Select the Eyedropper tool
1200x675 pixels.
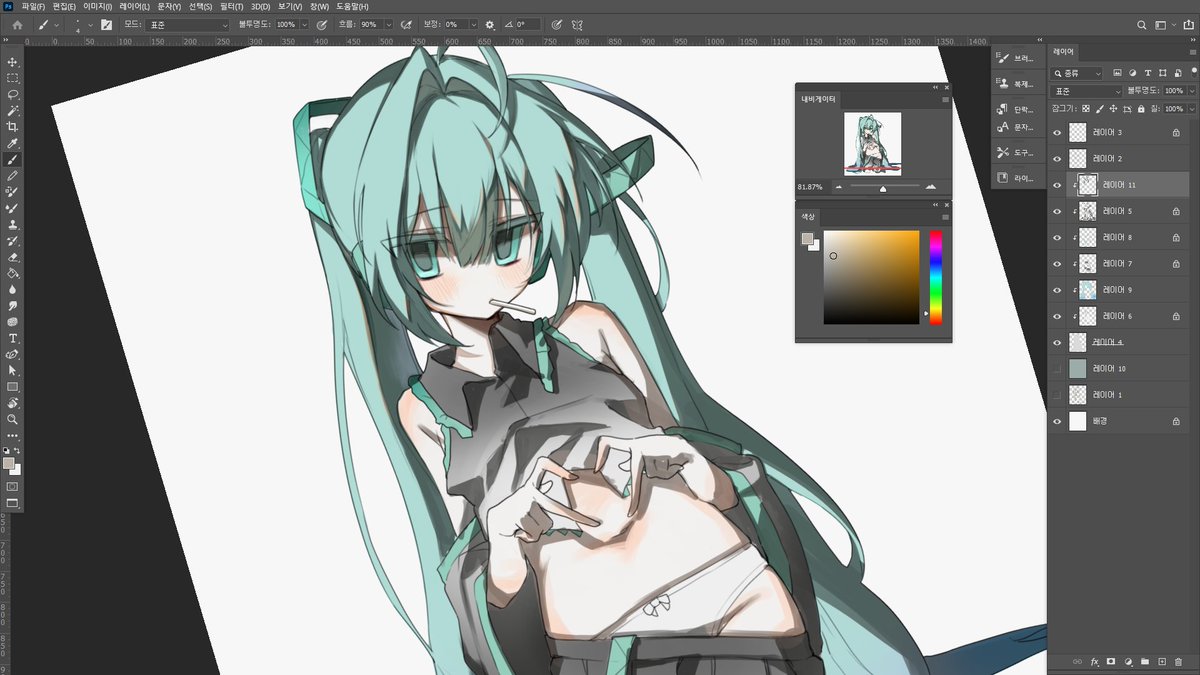pos(13,143)
